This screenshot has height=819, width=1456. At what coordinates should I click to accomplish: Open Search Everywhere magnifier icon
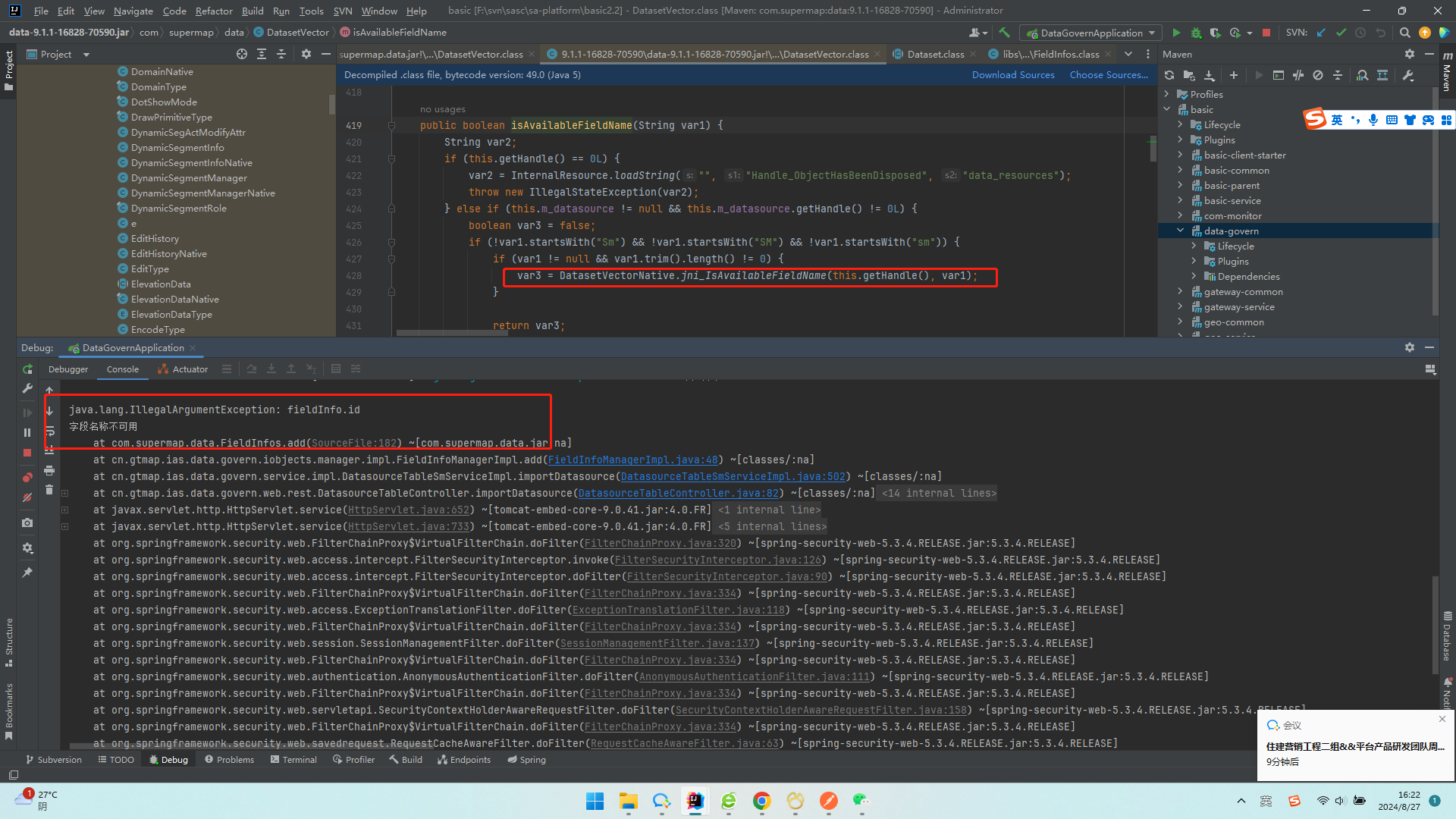1404,33
